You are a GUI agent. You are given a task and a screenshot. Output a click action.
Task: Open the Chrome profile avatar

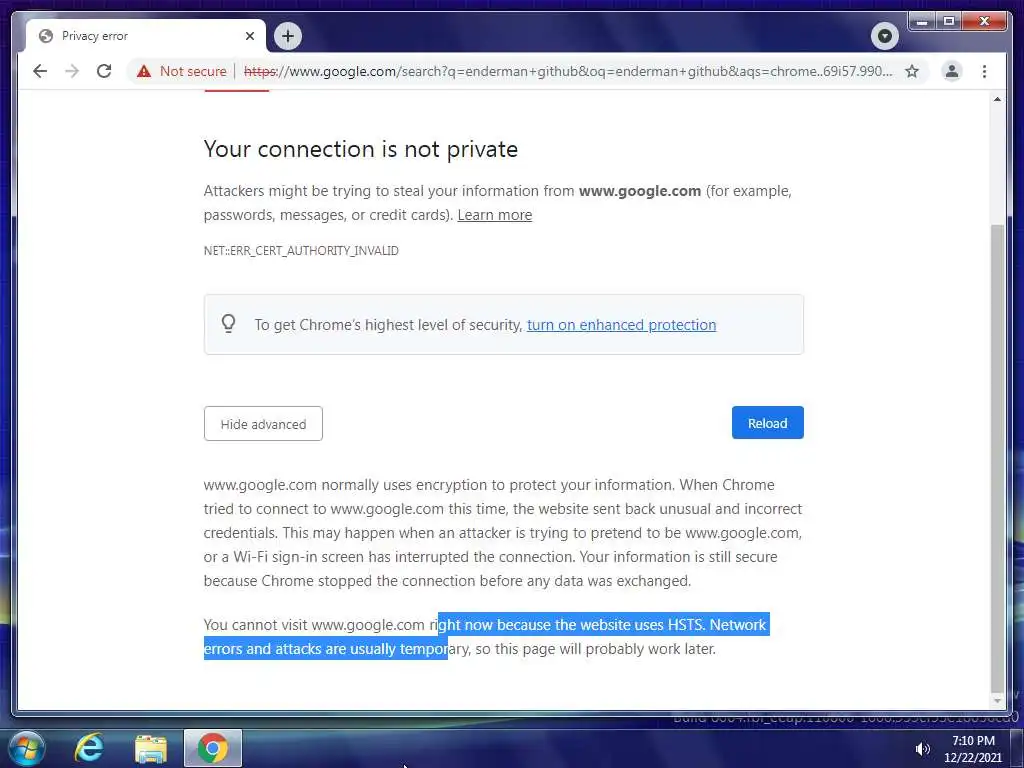click(x=952, y=71)
